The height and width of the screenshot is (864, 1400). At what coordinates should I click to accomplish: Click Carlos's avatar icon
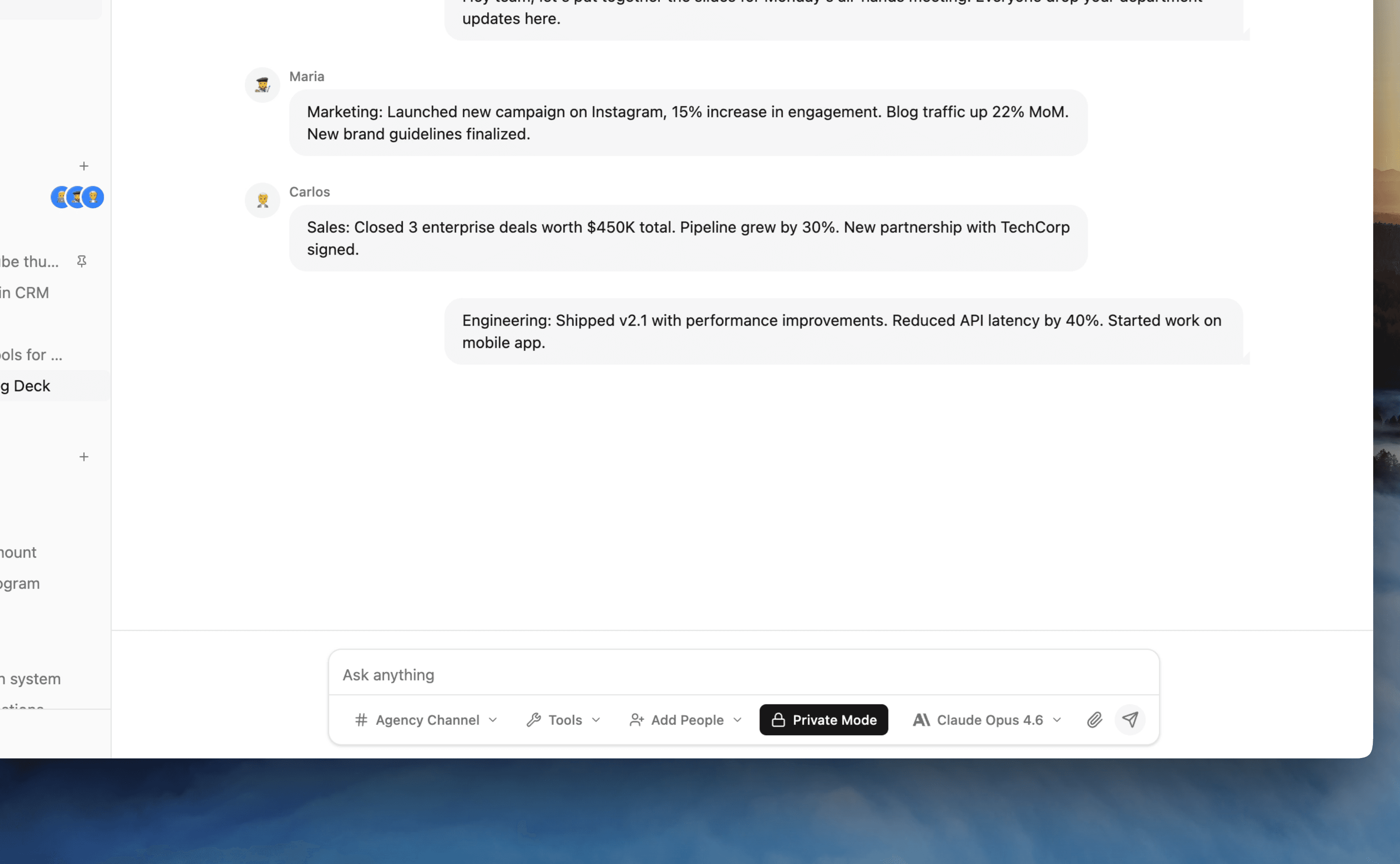[x=262, y=200]
